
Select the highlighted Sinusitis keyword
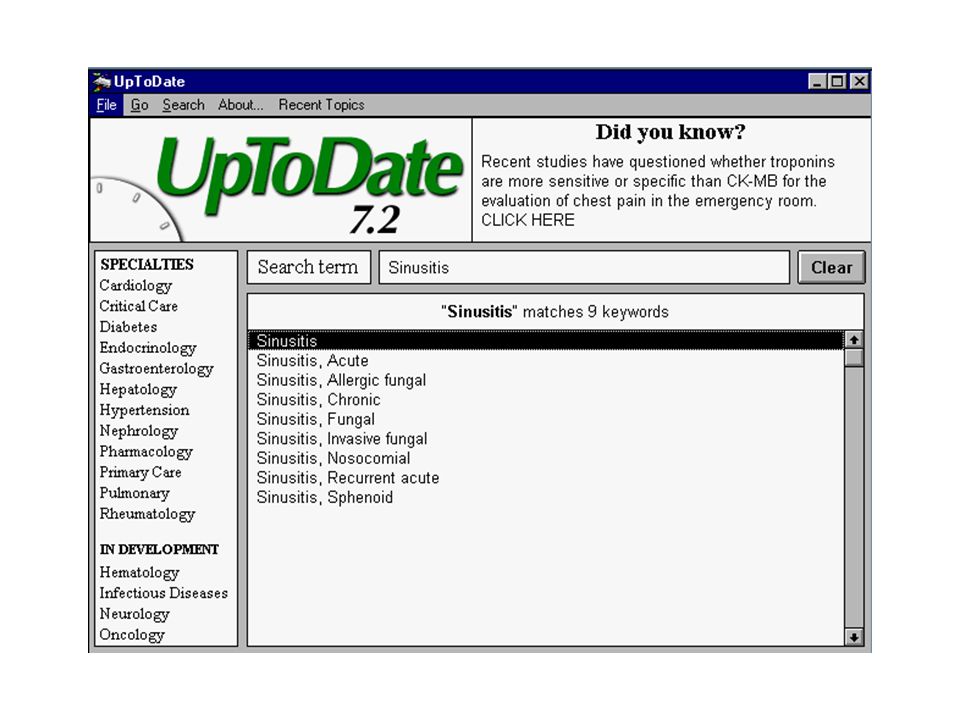[546, 341]
